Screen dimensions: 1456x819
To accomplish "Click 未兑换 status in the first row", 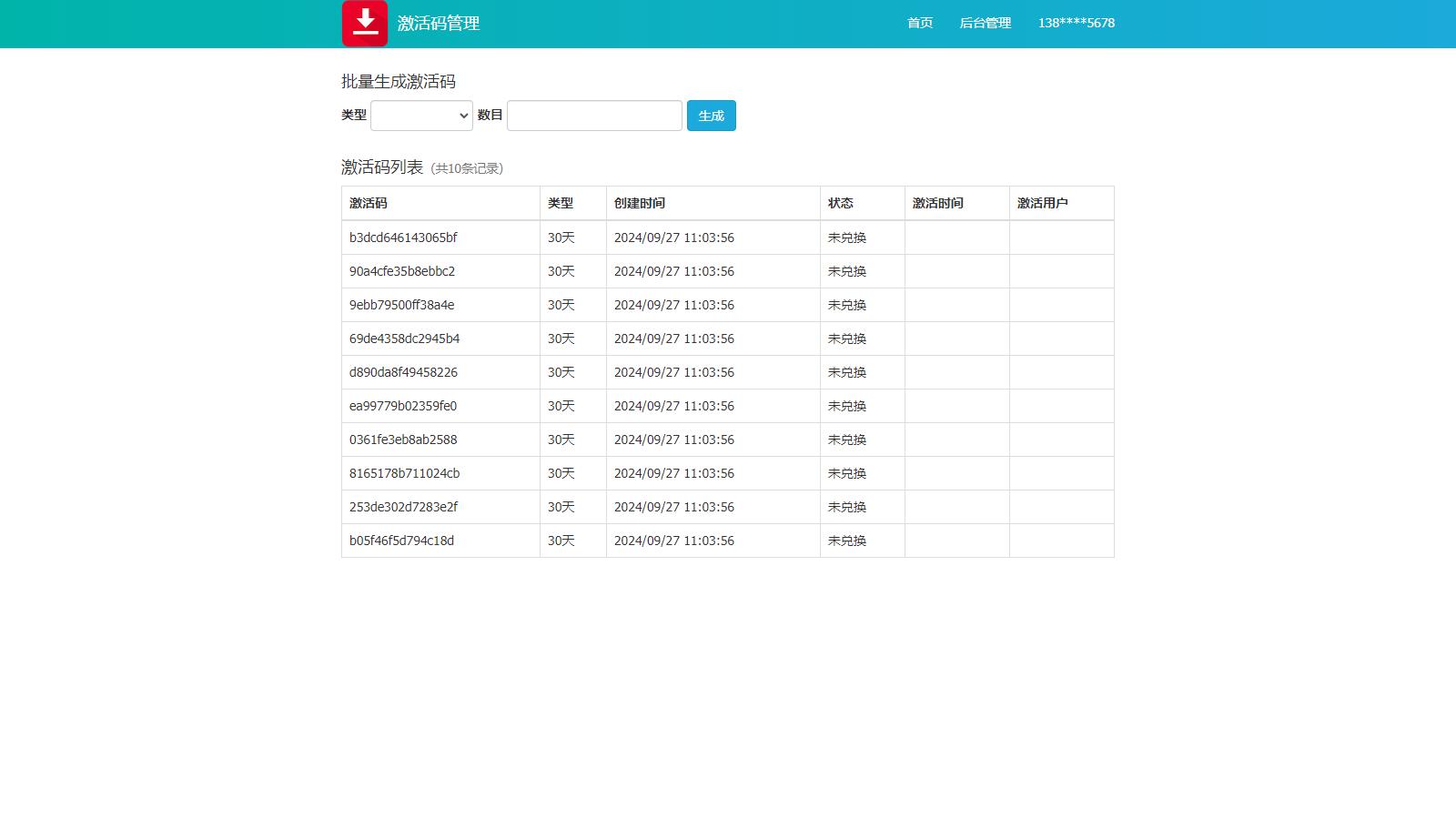I will [846, 238].
